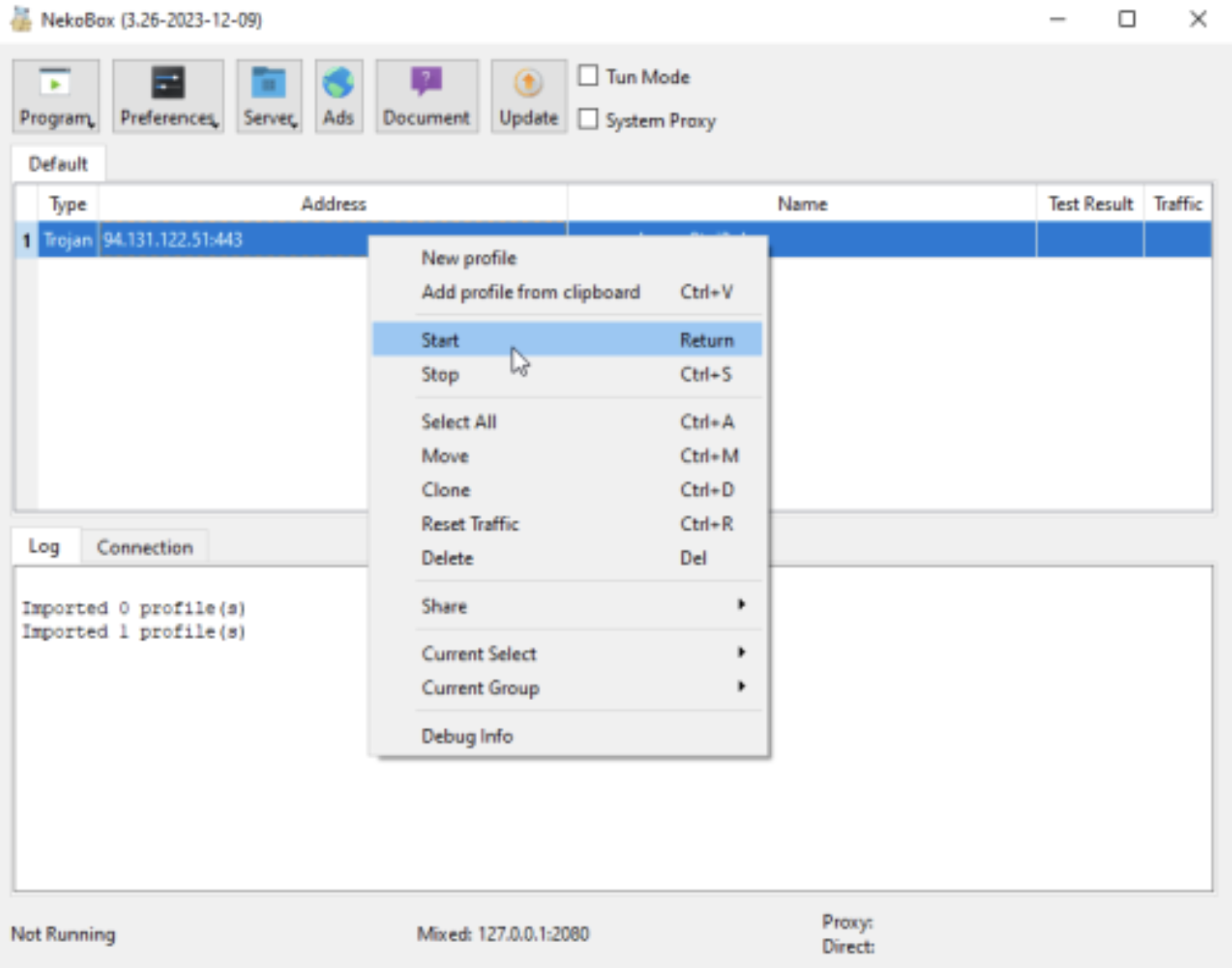Viewport: 1232px width, 968px height.
Task: Sort by the Type column header
Action: click(68, 203)
